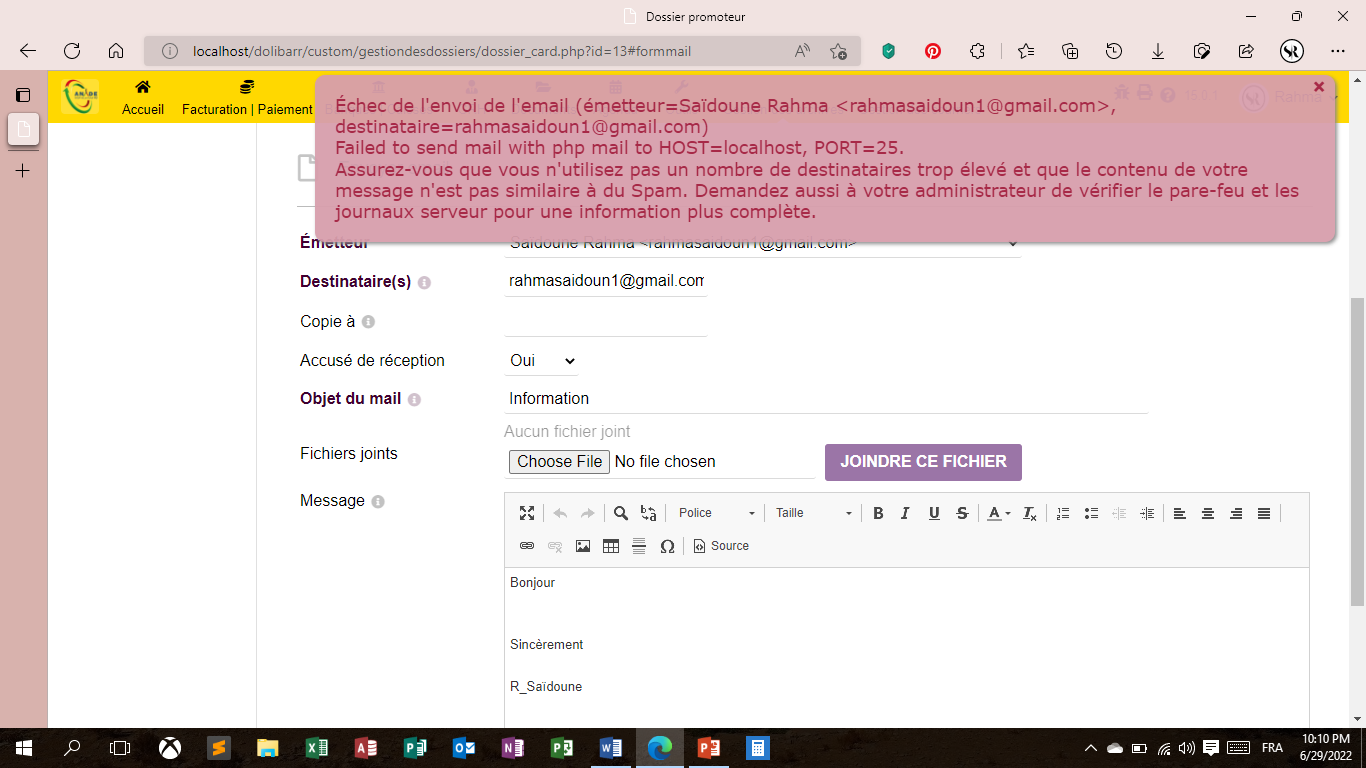
Task: Insert a link in the message
Action: click(x=527, y=546)
